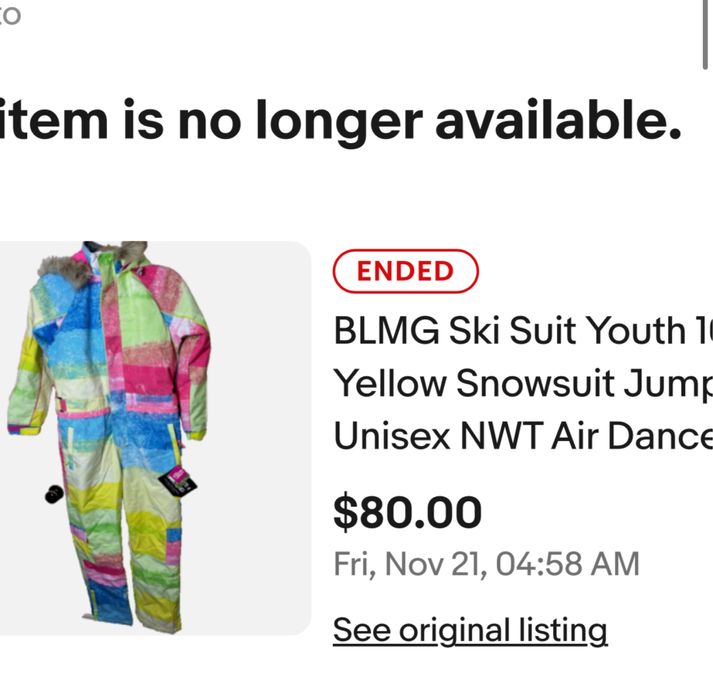Click the red ENDED status badge
Viewport: 713px width, 700px height.
click(x=405, y=271)
